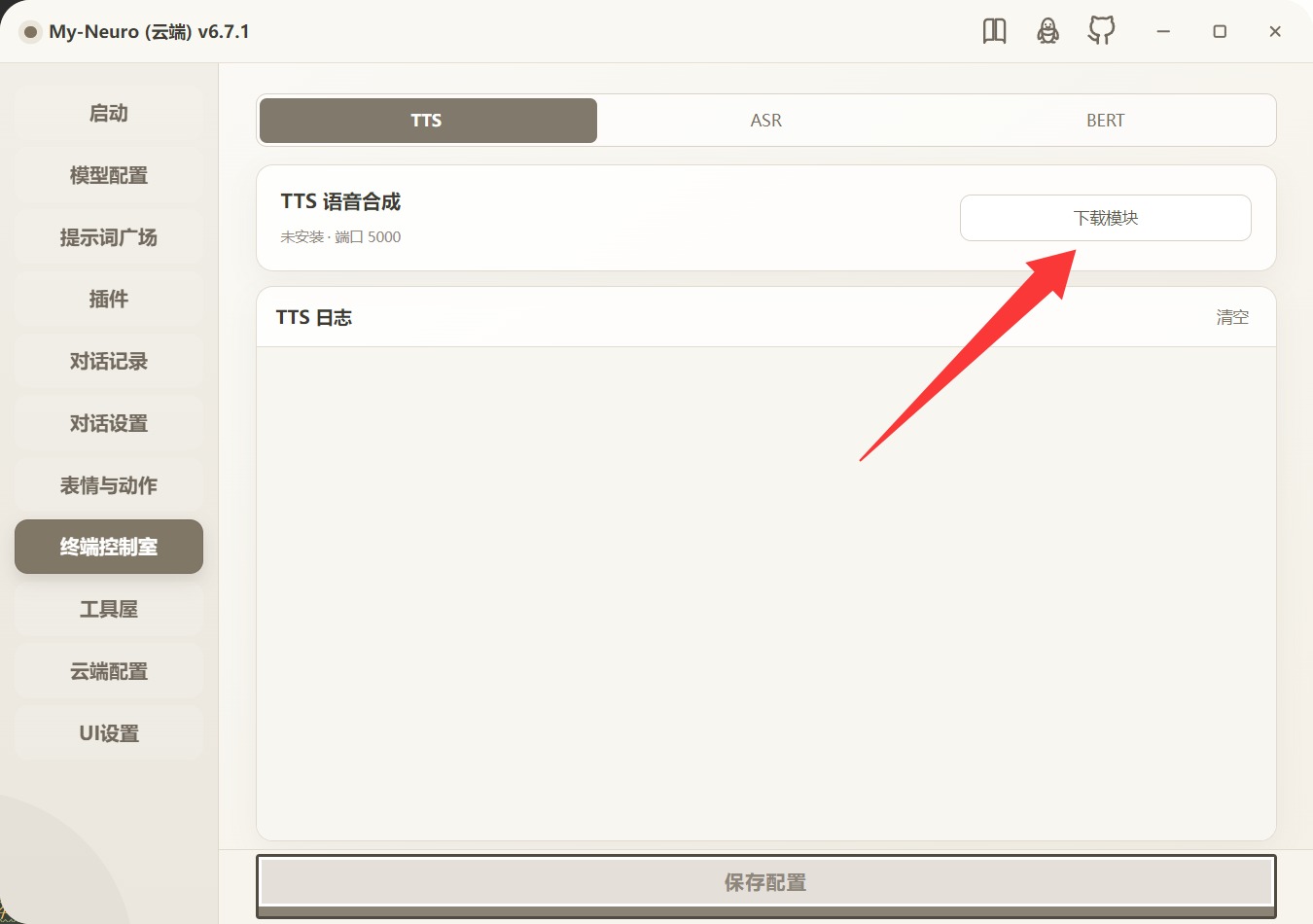Open 对话记录 sidebar page

(x=109, y=361)
